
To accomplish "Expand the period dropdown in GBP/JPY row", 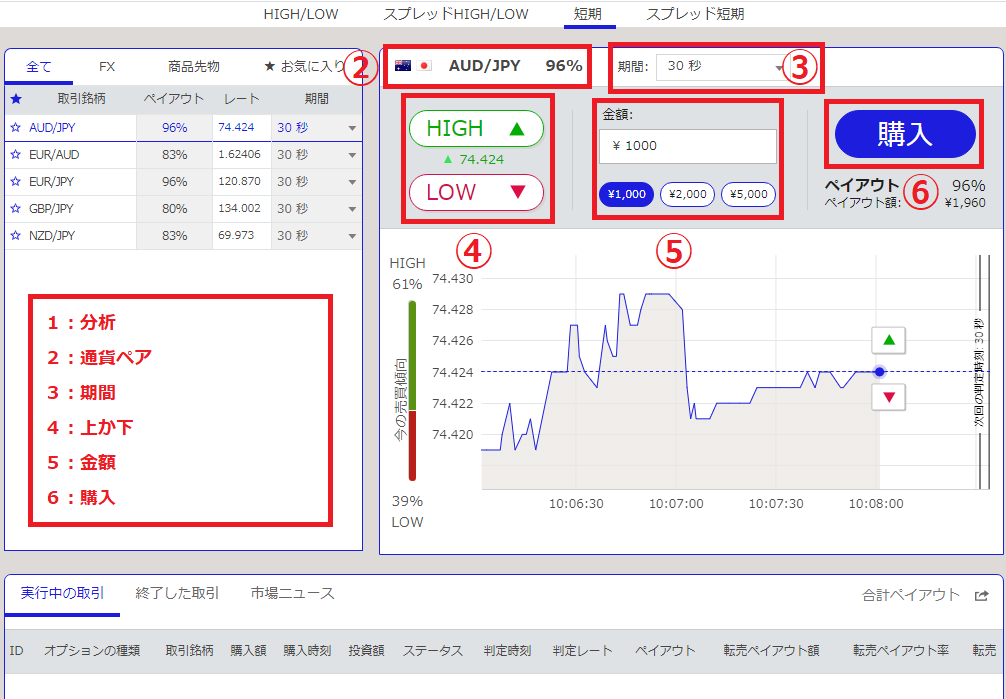I will pos(352,209).
